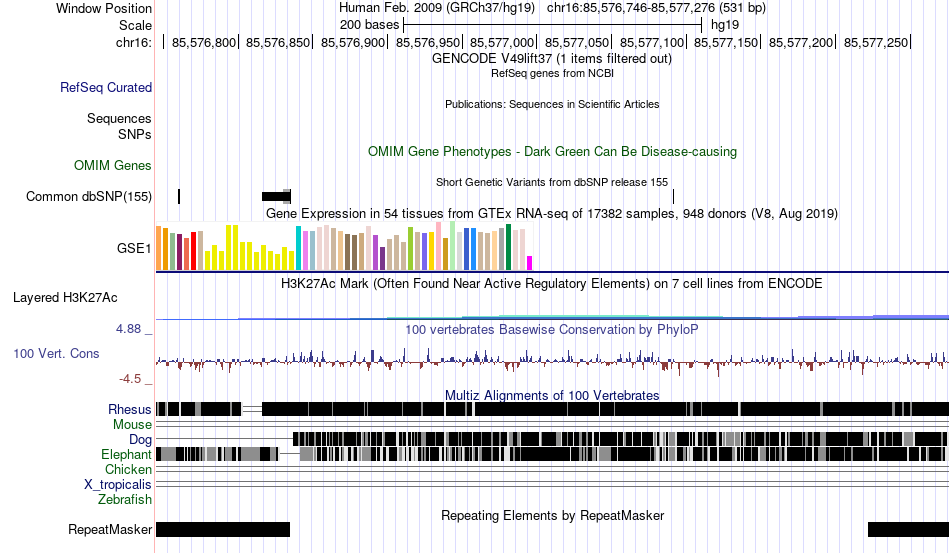The width and height of the screenshot is (950, 553).
Task: Click the 100 vertebrates Basewise Conservation title
Action: (x=552, y=329)
